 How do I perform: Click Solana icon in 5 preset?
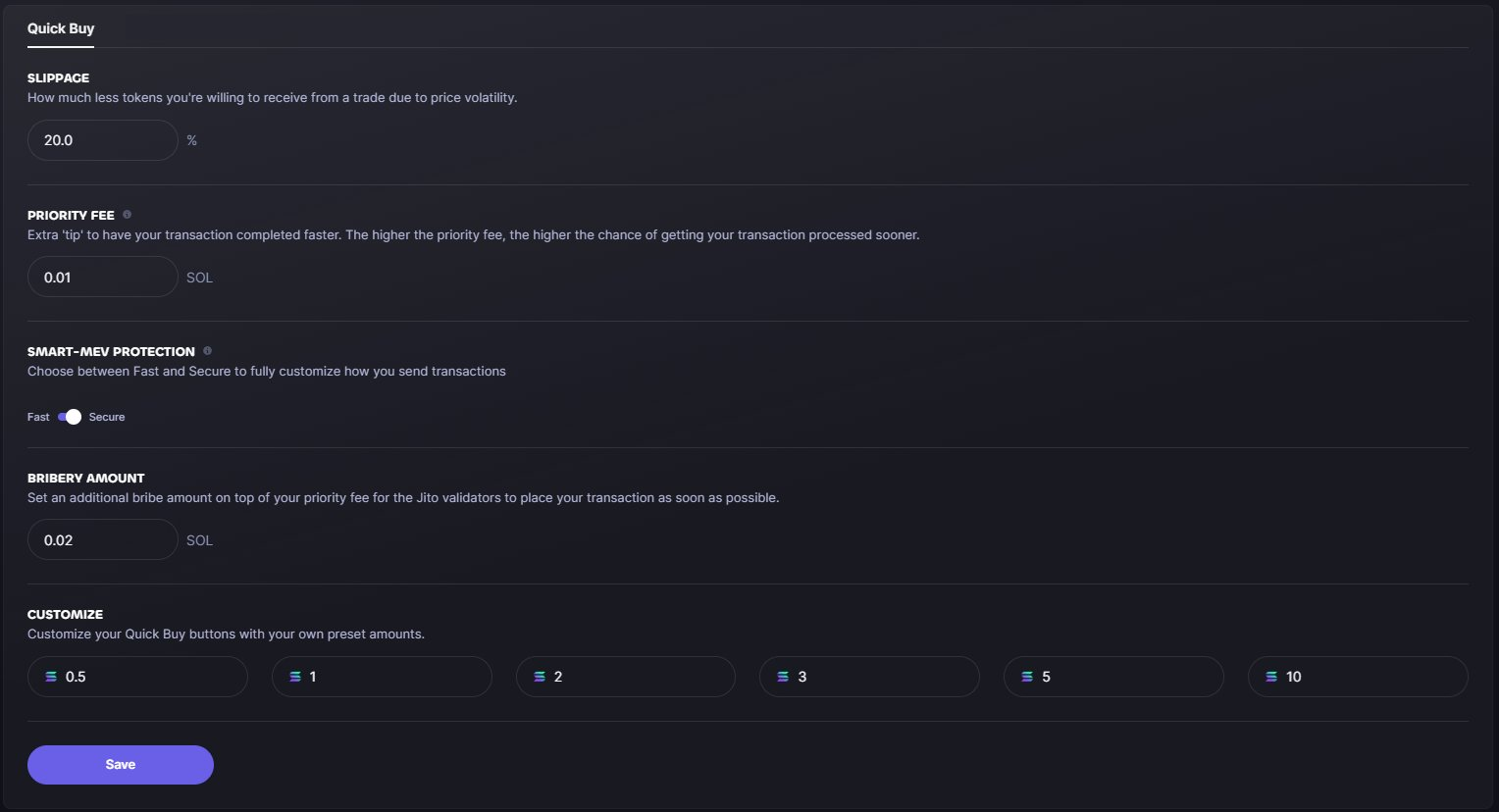pos(1027,677)
